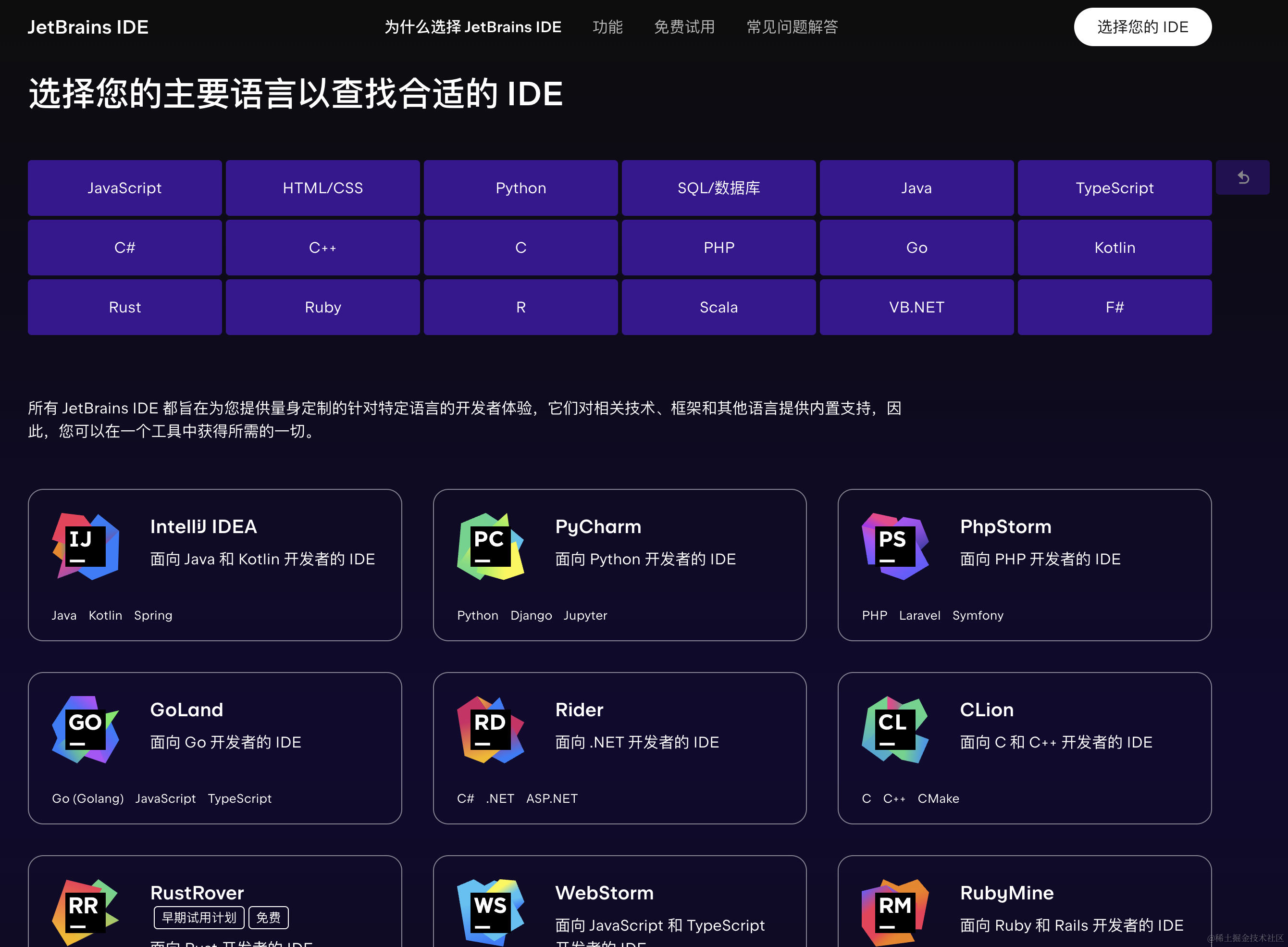Click the CLion logo icon
This screenshot has height=947, width=1288.
point(895,729)
